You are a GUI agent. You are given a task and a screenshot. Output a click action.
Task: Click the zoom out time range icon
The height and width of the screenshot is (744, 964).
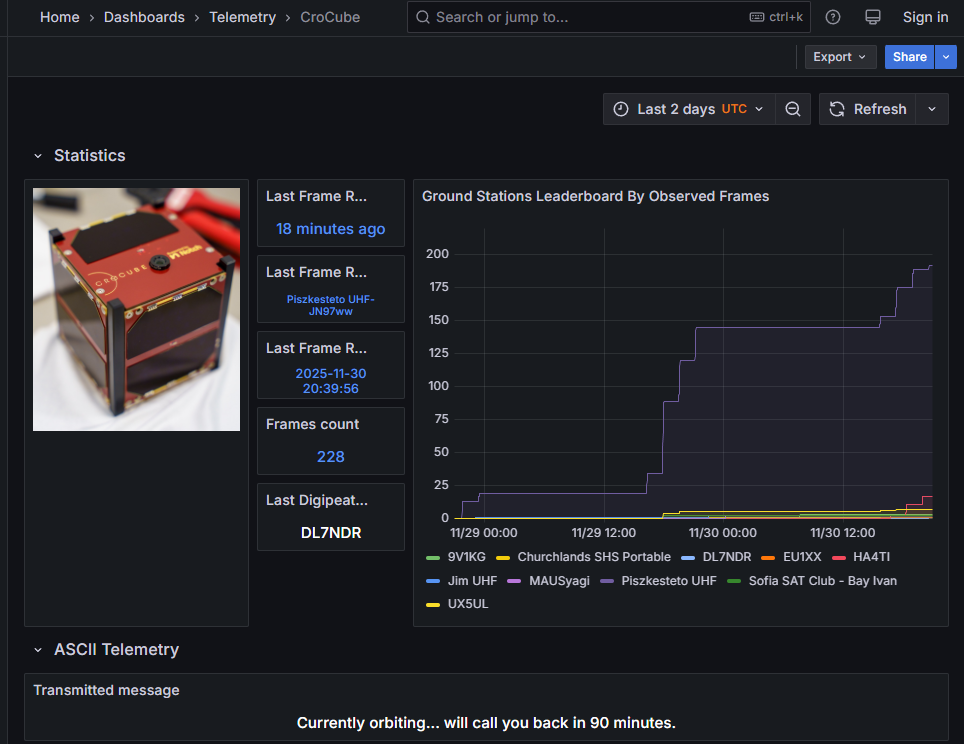pyautogui.click(x=792, y=109)
